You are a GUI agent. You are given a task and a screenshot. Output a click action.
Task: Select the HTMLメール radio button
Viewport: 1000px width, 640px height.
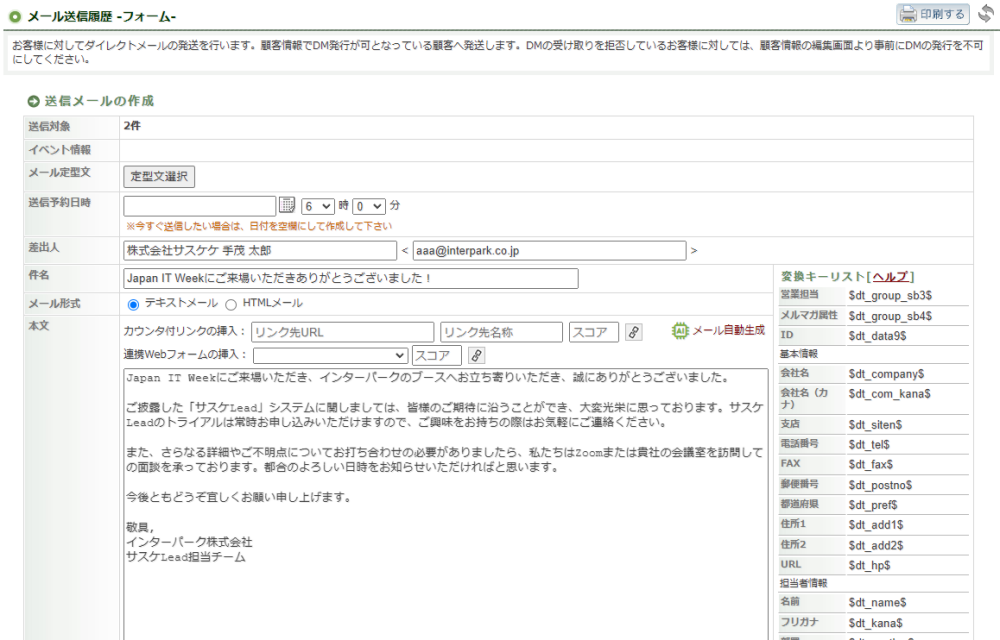pos(231,304)
